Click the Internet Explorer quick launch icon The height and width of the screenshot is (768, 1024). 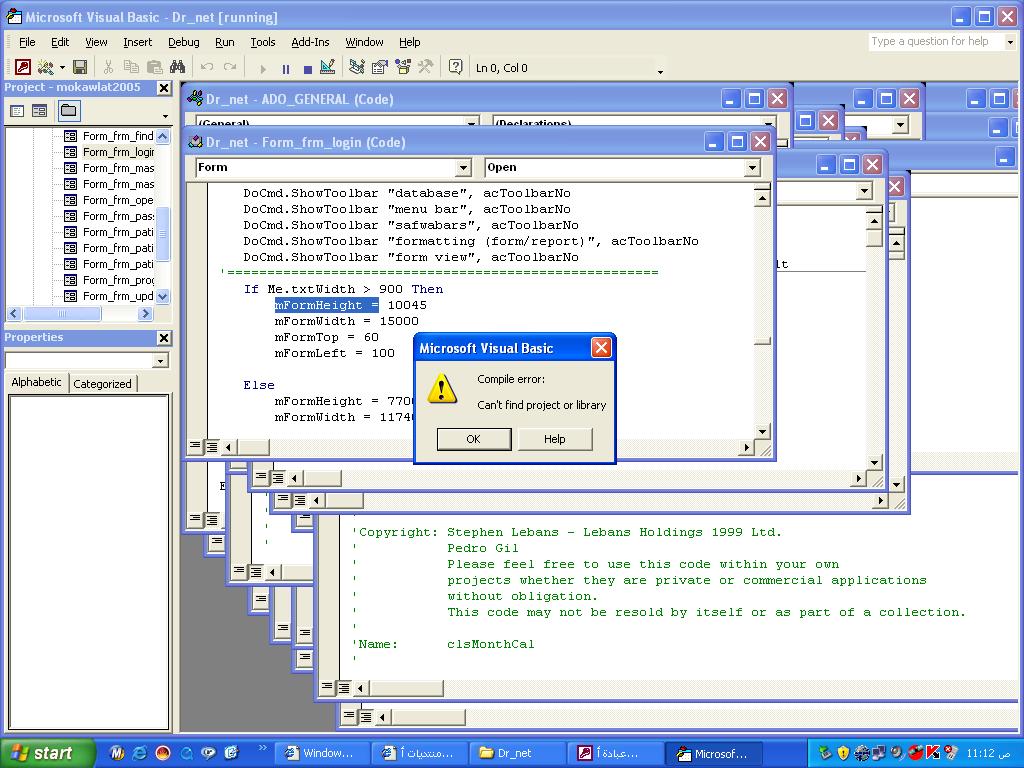pos(140,753)
